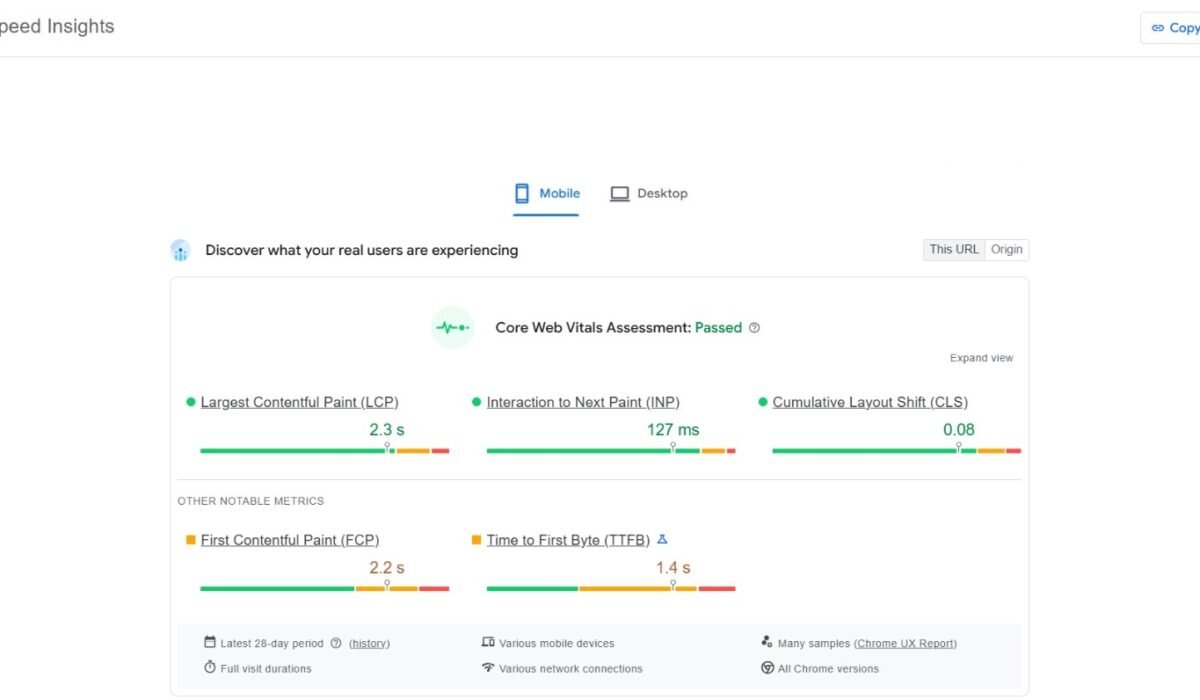Click the mobile phone icon

coord(522,193)
